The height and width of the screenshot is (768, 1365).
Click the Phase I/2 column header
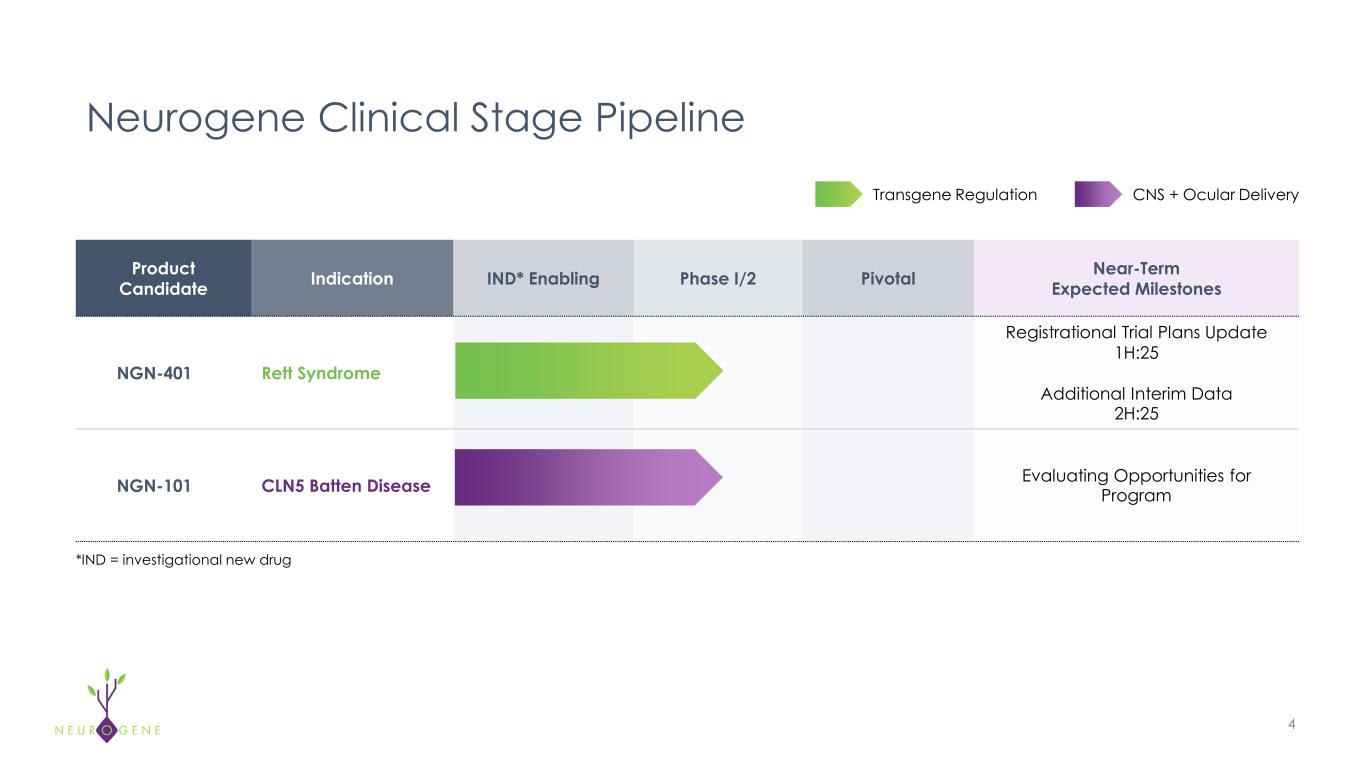coord(718,278)
